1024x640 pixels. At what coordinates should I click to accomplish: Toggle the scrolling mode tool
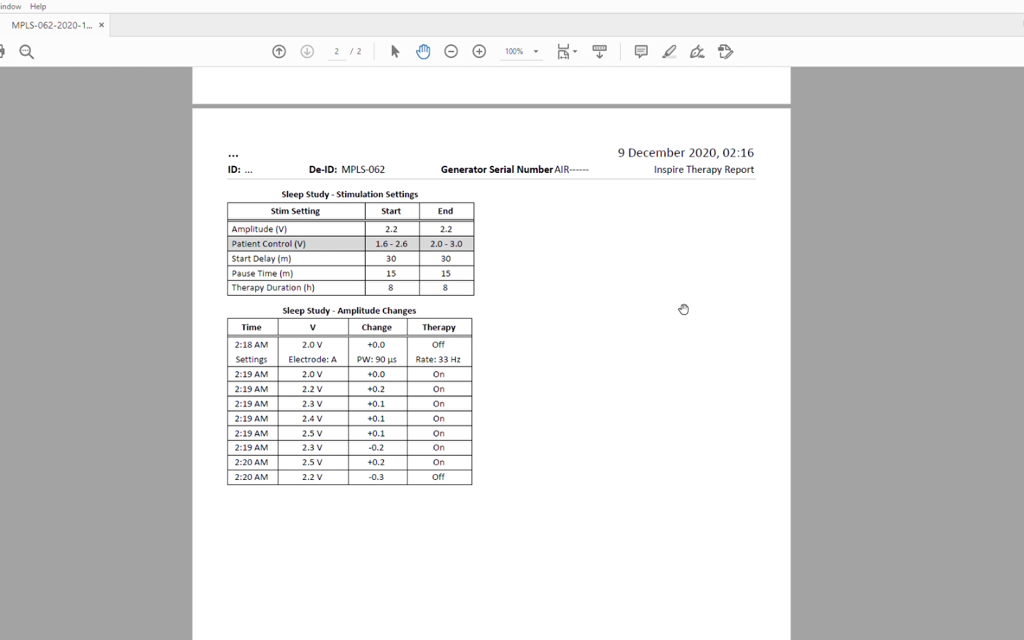600,52
